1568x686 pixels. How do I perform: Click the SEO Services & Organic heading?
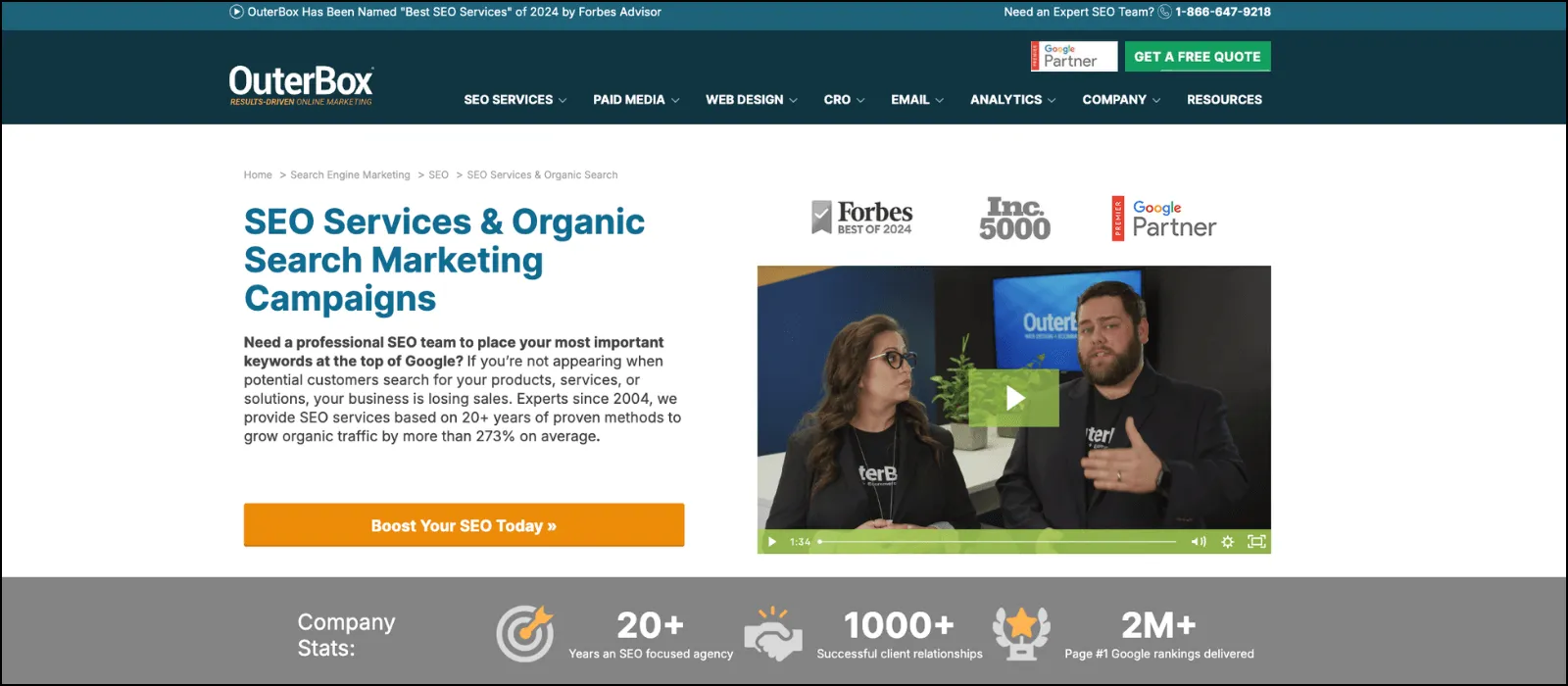[444, 260]
